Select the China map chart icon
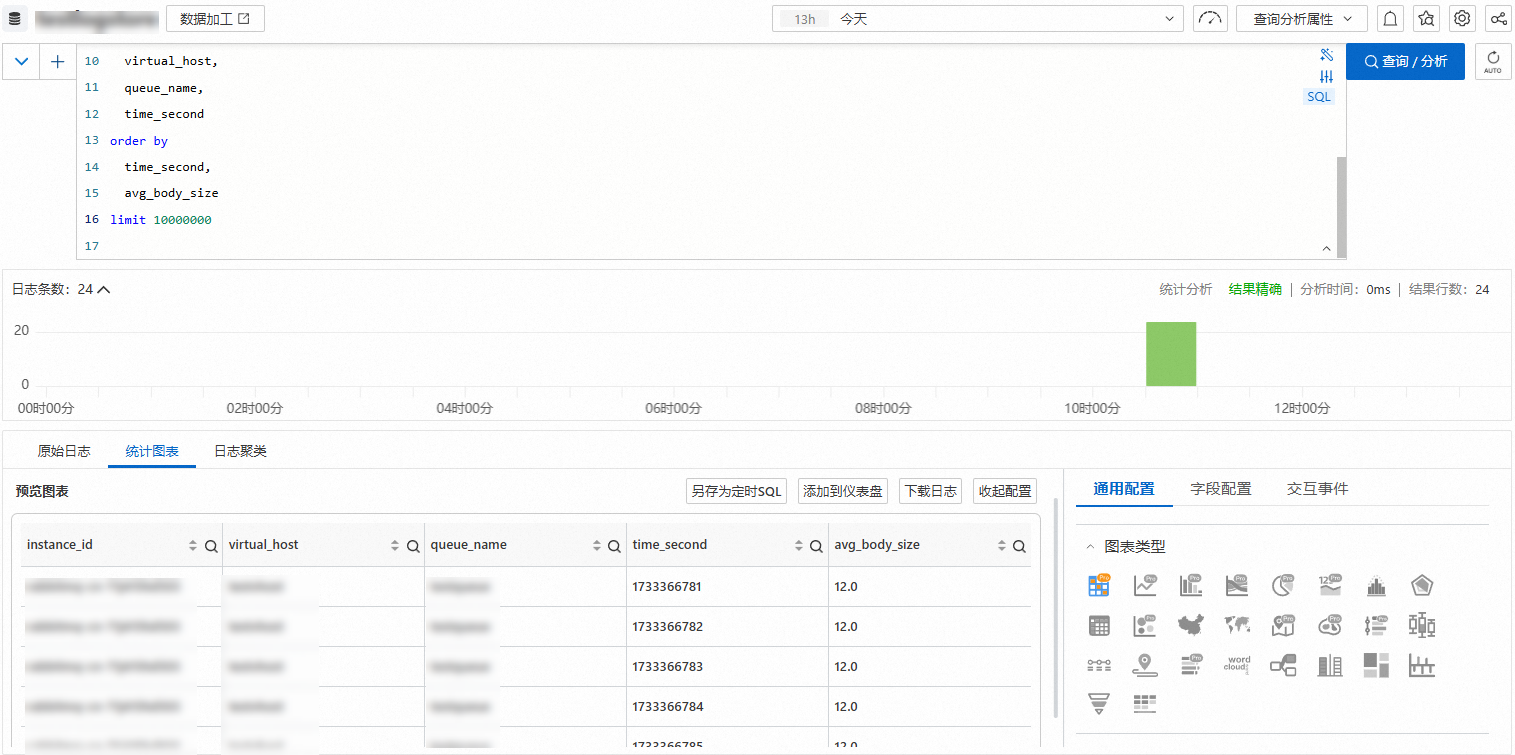 pyautogui.click(x=1191, y=626)
